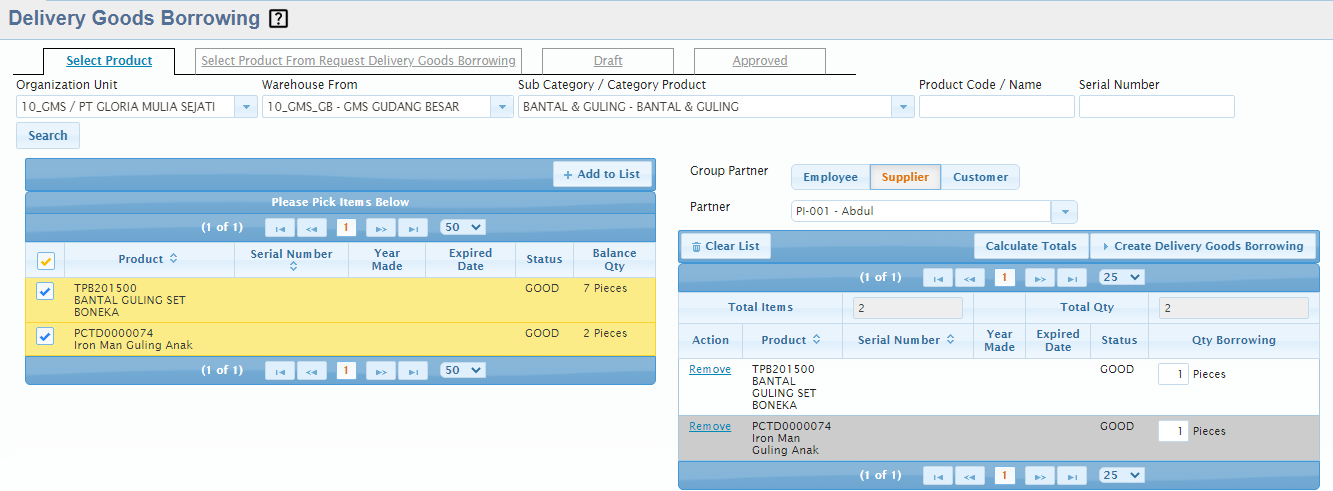Remove TPB201500 from the borrowing list
Screen dimensions: 1333x491
tap(710, 369)
